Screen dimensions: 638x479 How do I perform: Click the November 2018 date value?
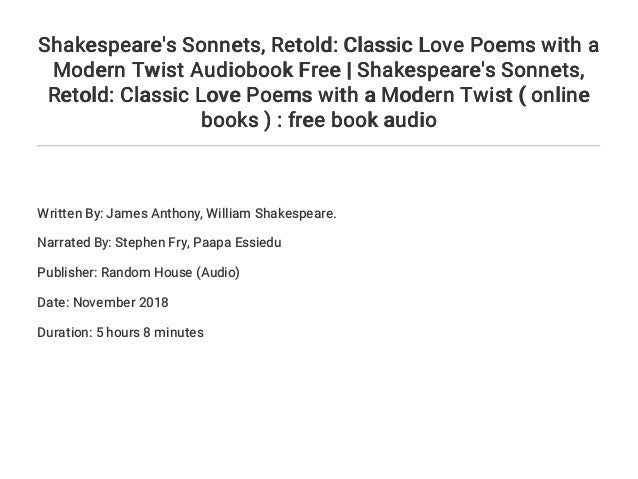click(121, 302)
